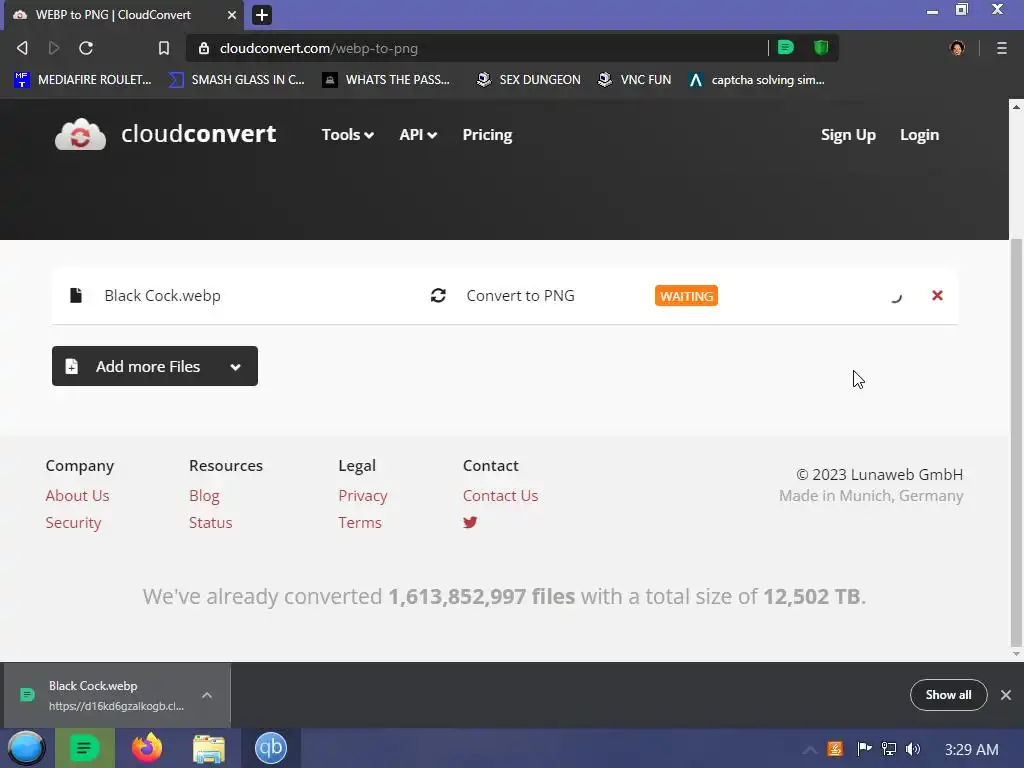This screenshot has width=1024, height=768.
Task: Open the green chat extension icon
Action: point(786,47)
